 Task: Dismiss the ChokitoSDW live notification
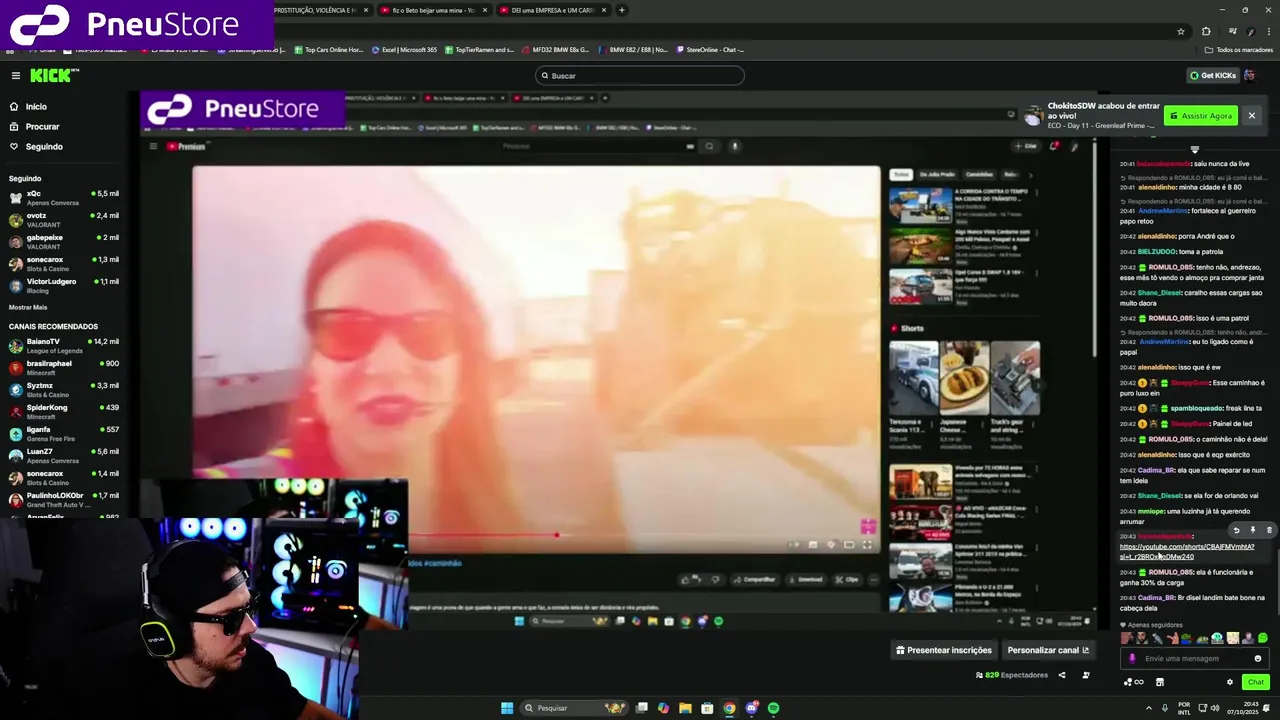[1251, 116]
